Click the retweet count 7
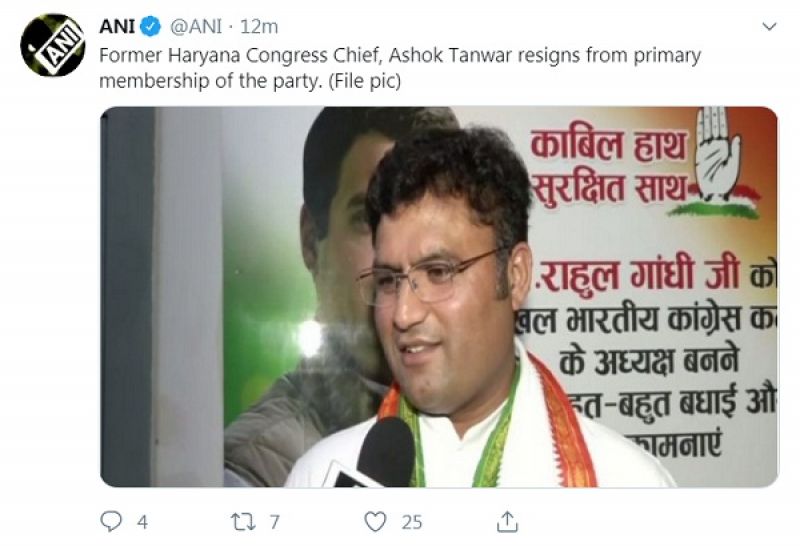 coord(275,522)
